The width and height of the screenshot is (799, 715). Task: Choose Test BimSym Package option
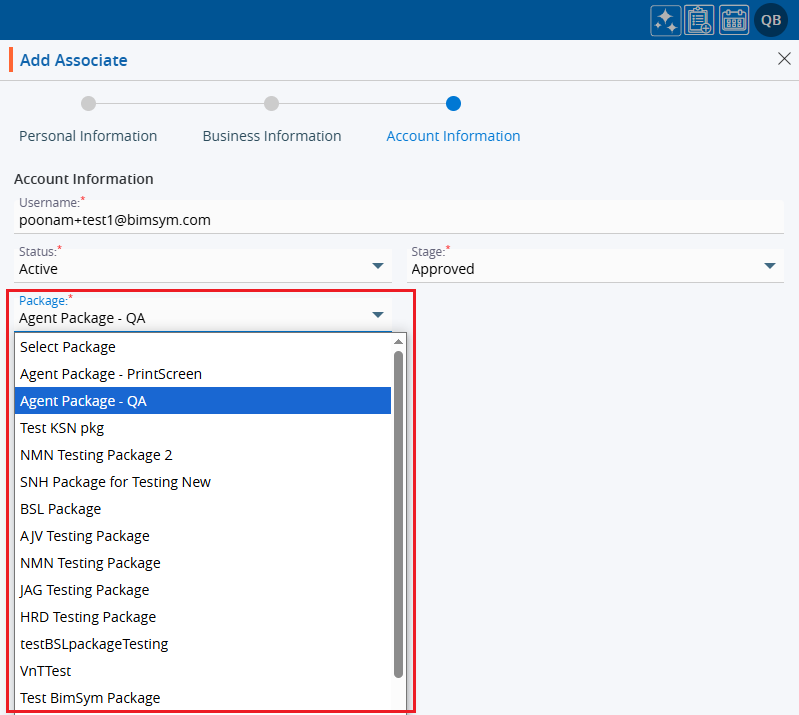coord(90,698)
